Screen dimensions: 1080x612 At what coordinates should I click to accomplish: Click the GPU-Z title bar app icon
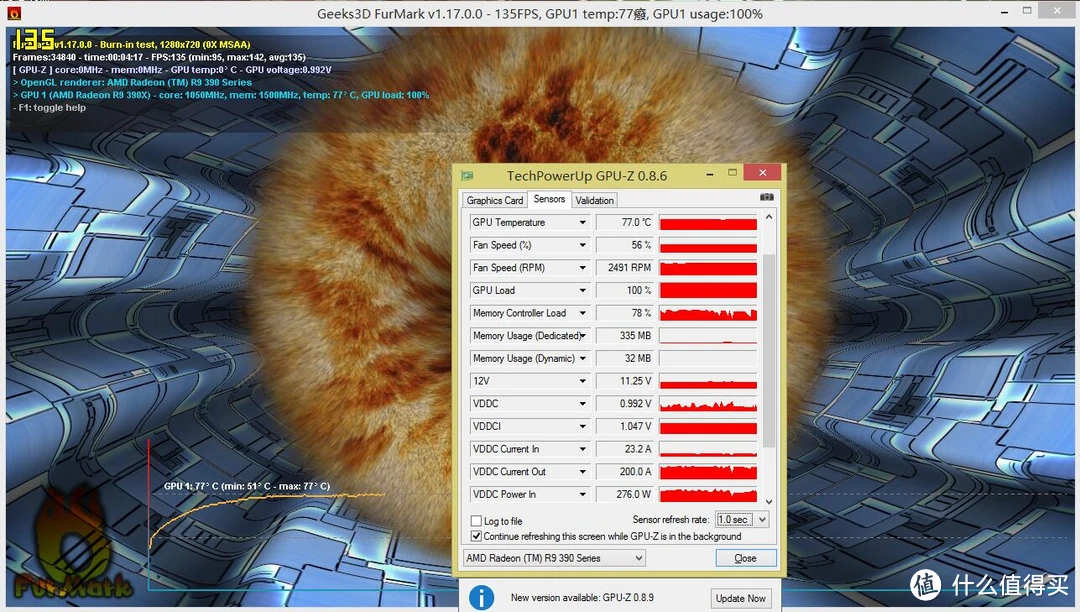pos(468,176)
